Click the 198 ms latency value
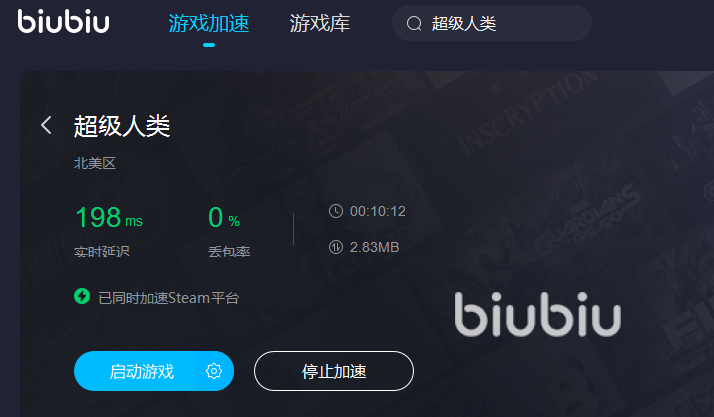 click(109, 217)
